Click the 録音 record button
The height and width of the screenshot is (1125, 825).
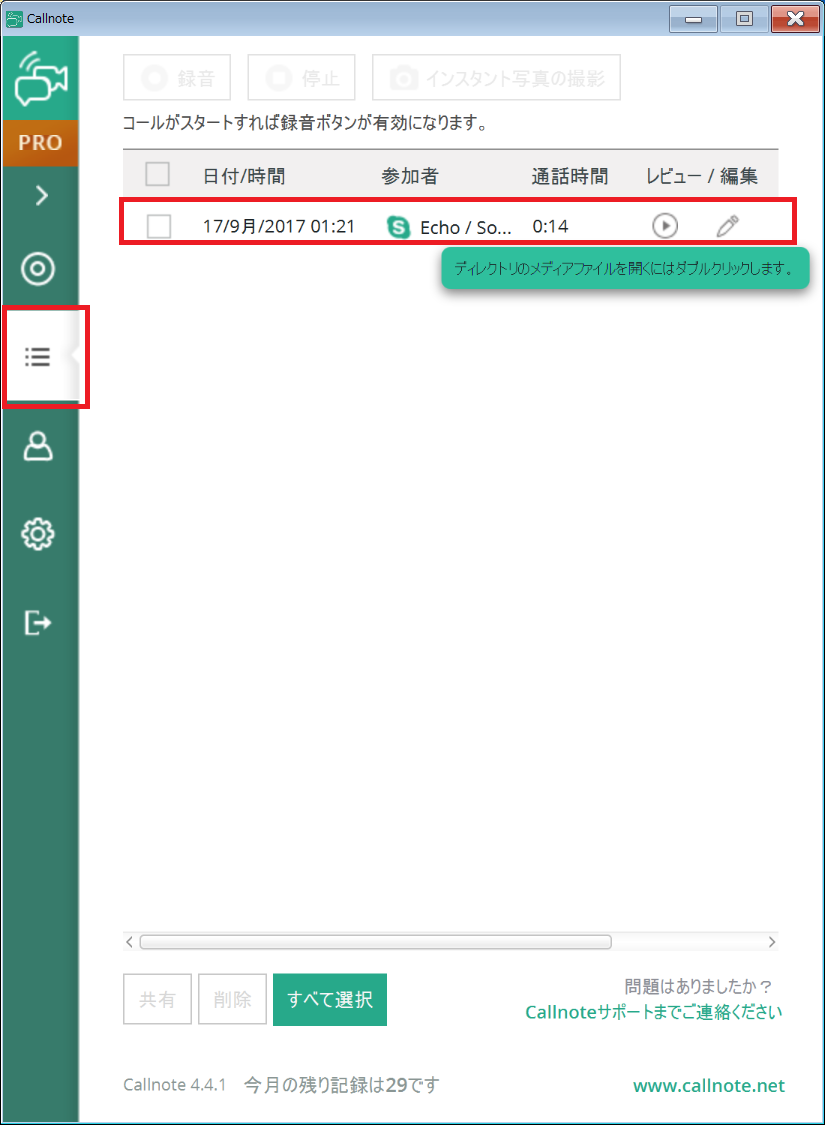[176, 77]
